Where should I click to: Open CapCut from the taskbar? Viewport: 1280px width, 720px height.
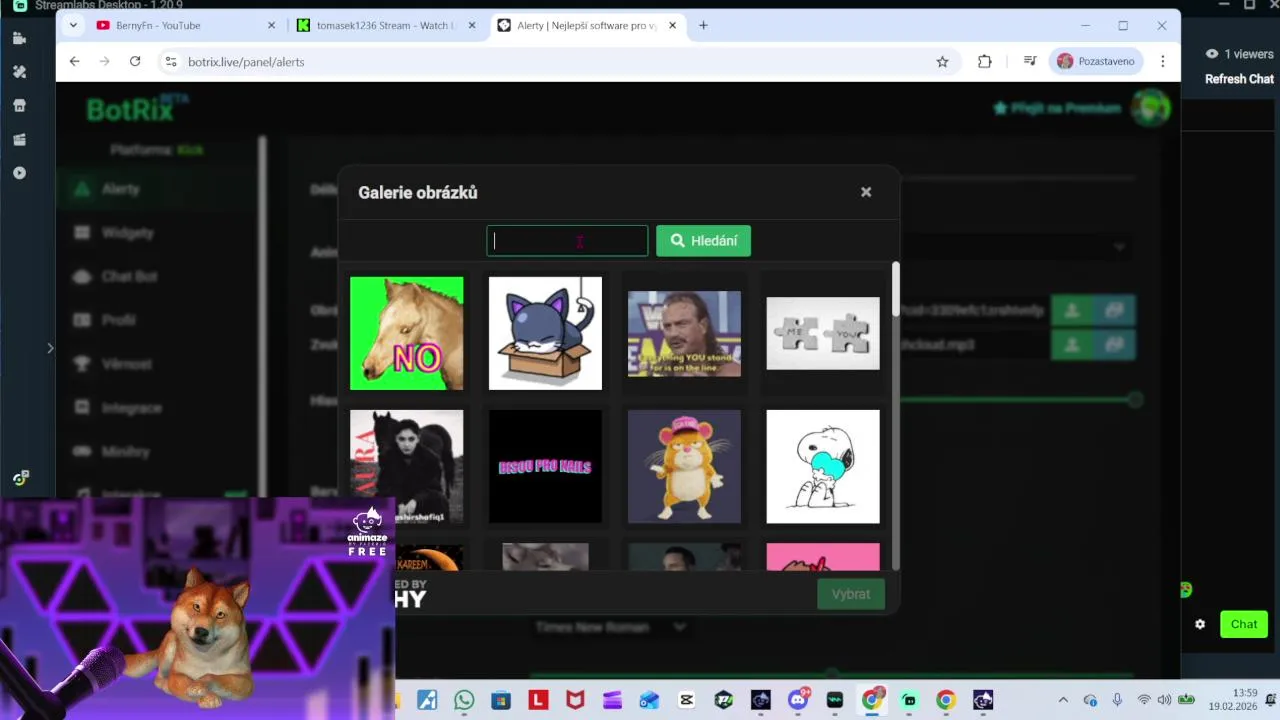[x=686, y=700]
